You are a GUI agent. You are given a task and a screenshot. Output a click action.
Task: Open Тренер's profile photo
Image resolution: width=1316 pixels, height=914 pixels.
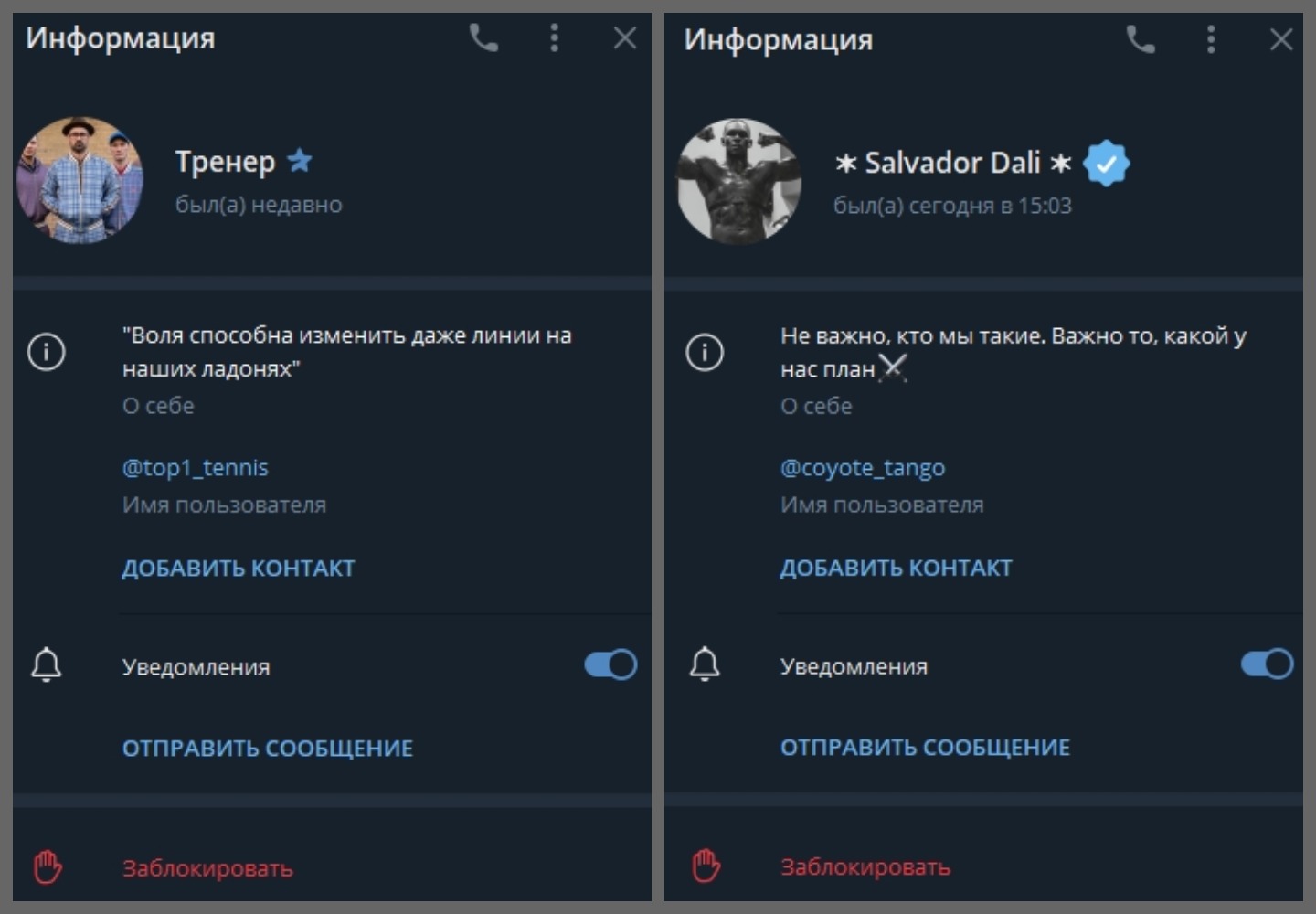pos(80,180)
